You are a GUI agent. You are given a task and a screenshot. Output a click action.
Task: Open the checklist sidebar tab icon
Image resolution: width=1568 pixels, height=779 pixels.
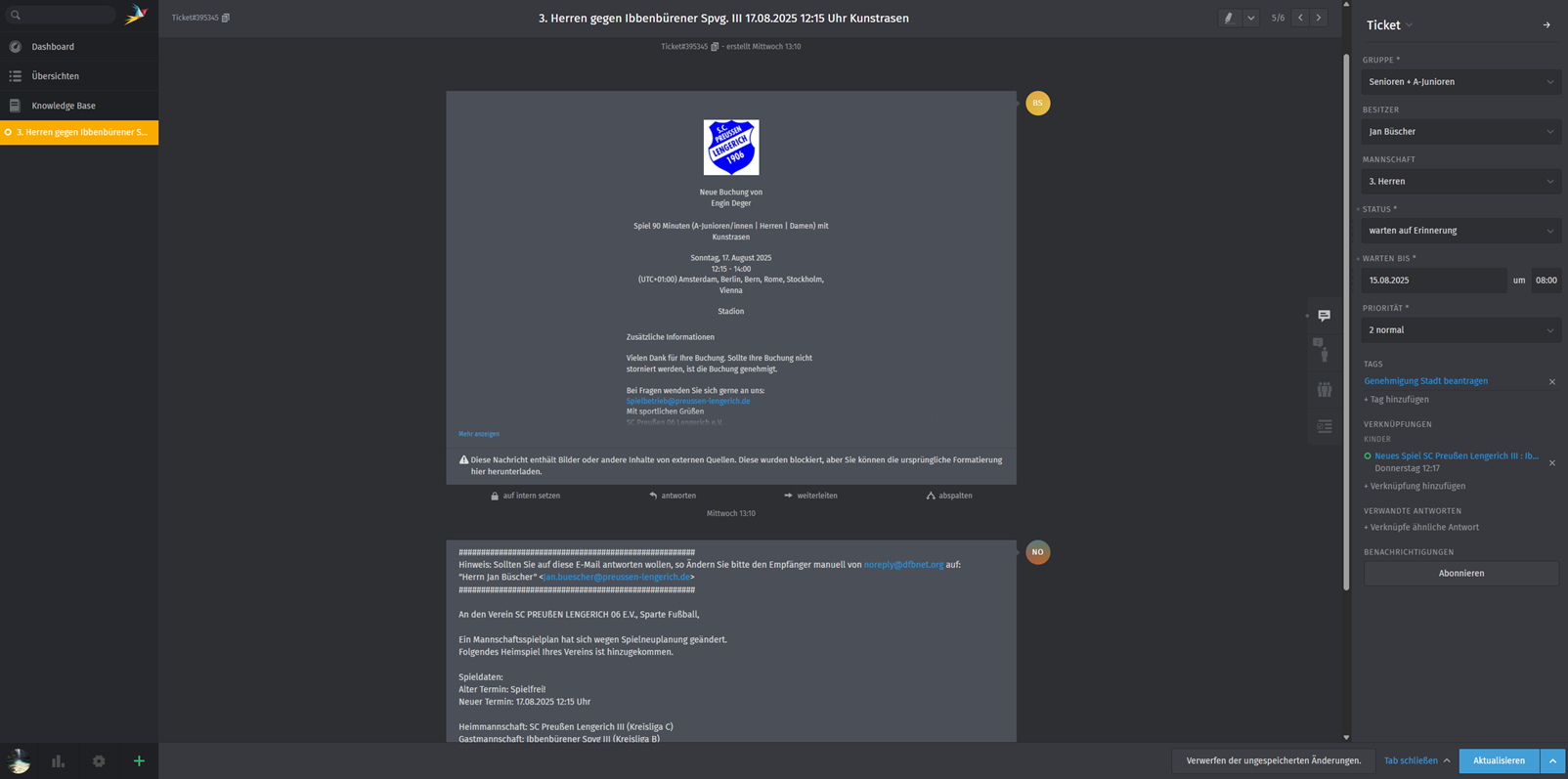[x=1324, y=426]
